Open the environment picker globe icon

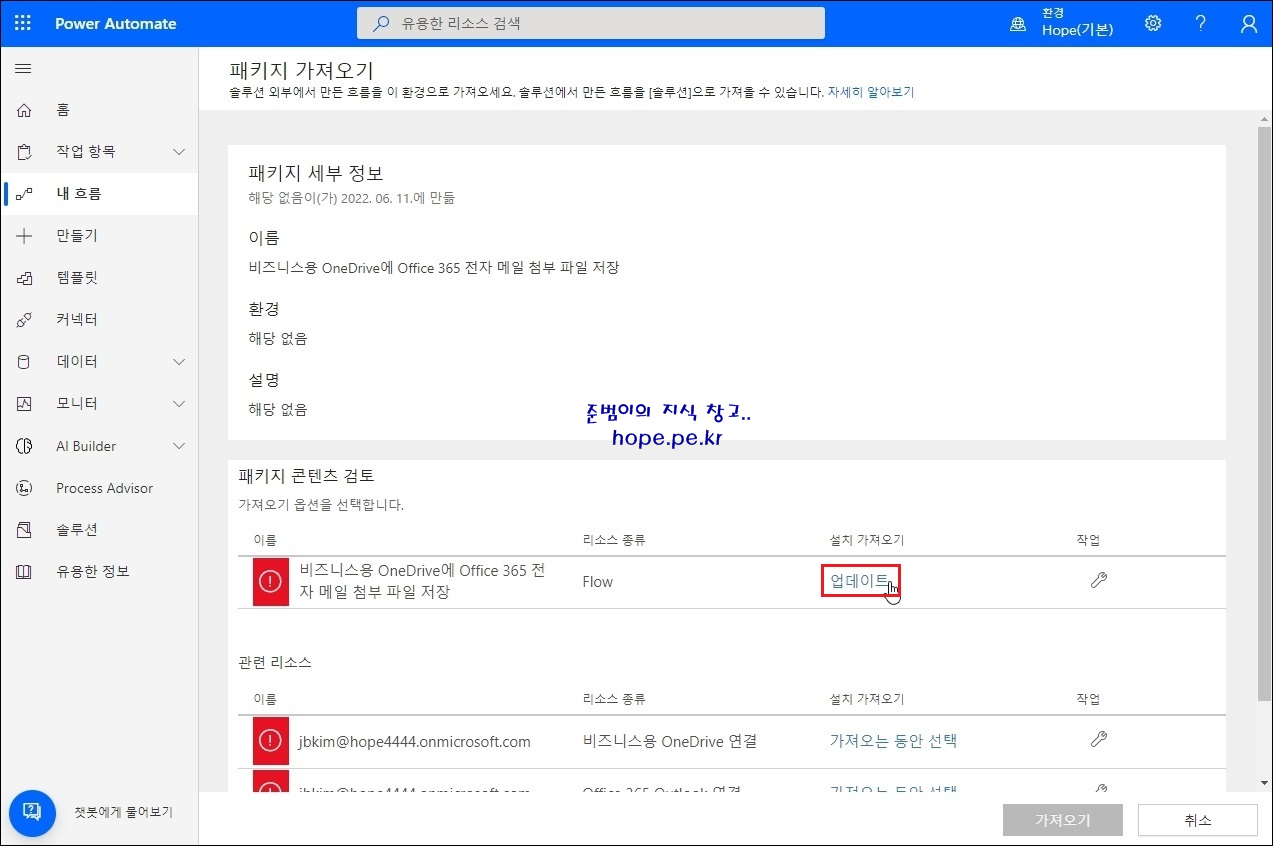point(1018,24)
